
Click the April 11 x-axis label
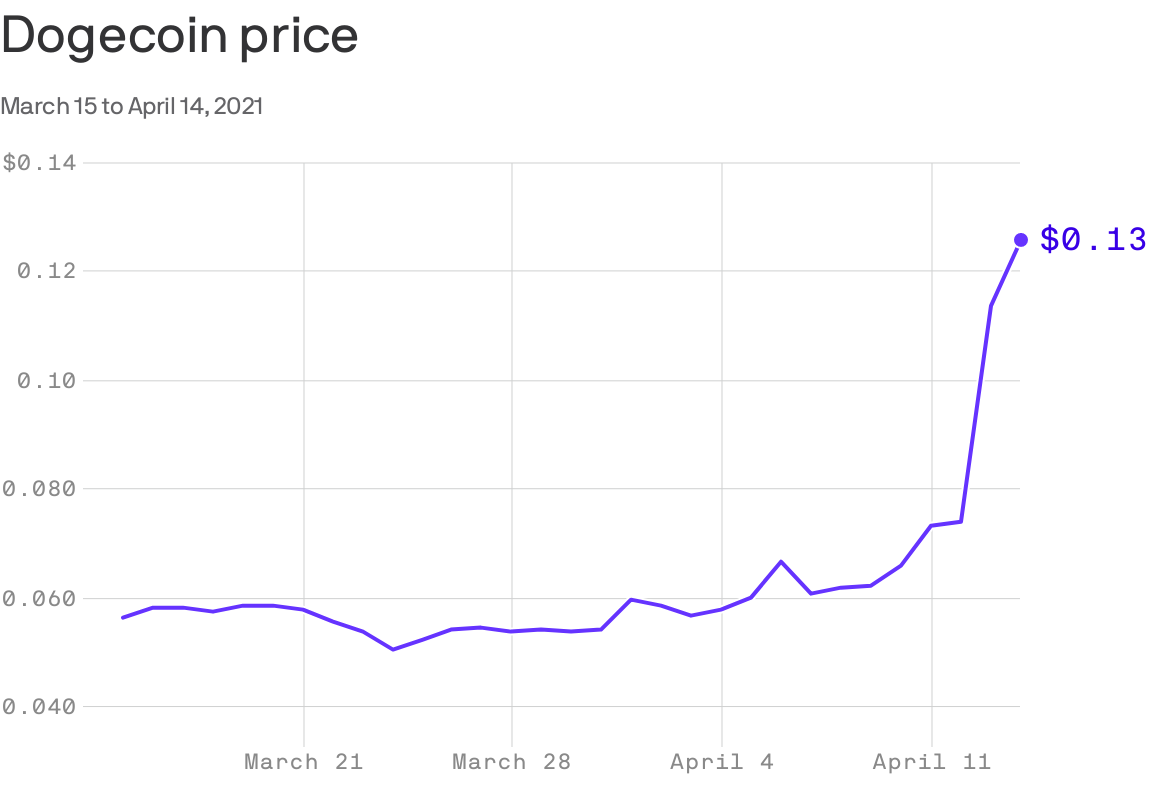(931, 762)
